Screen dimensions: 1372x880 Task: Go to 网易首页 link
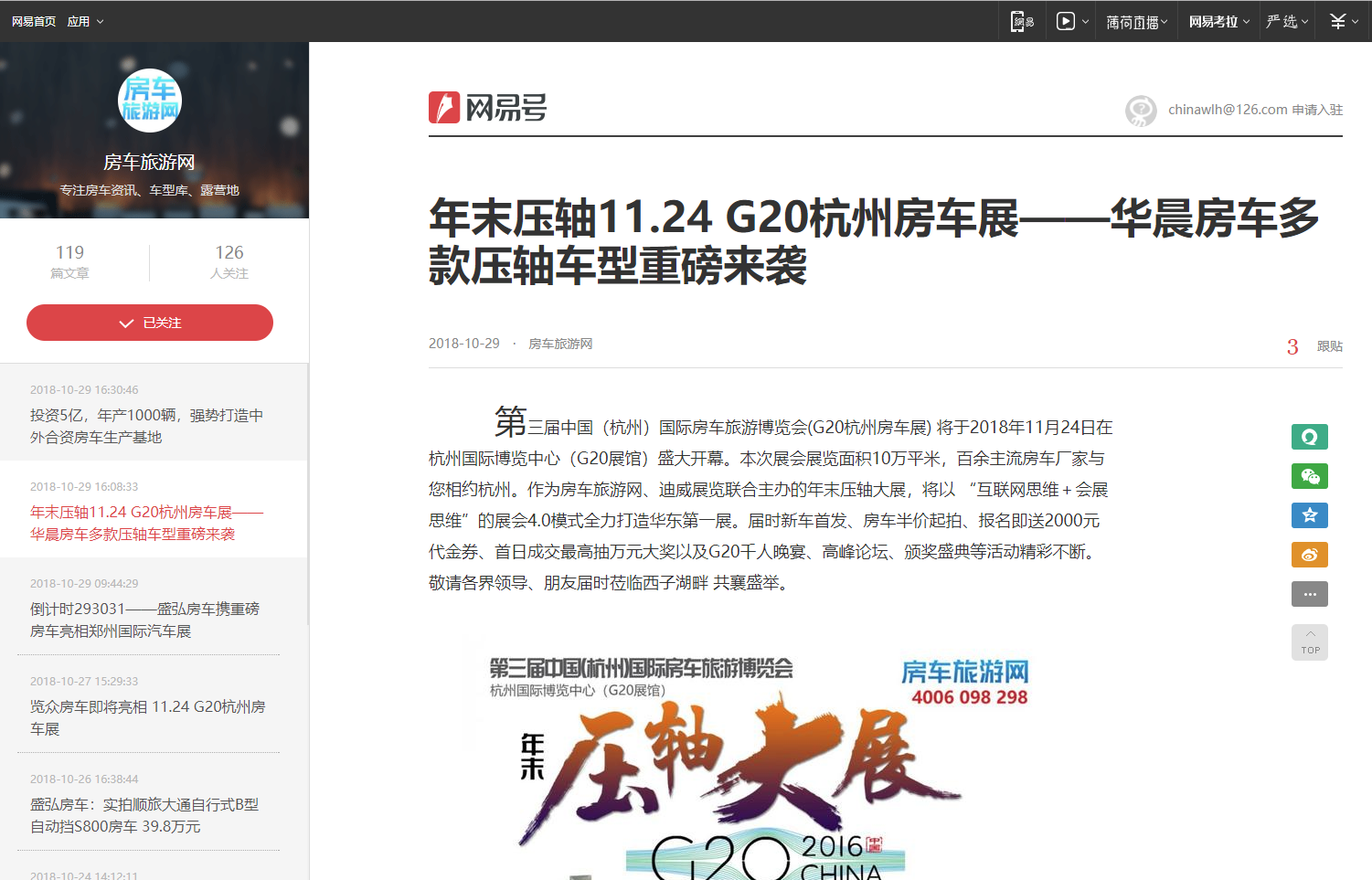[x=34, y=21]
